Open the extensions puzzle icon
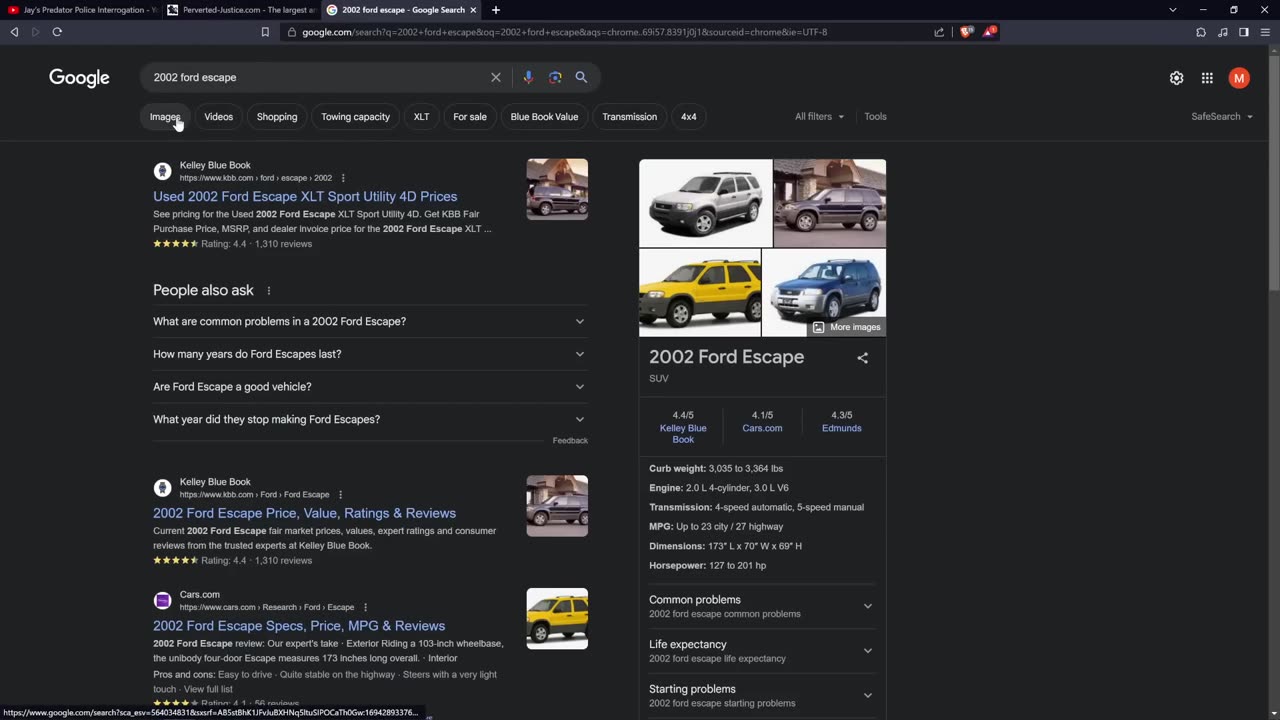 [x=1201, y=32]
